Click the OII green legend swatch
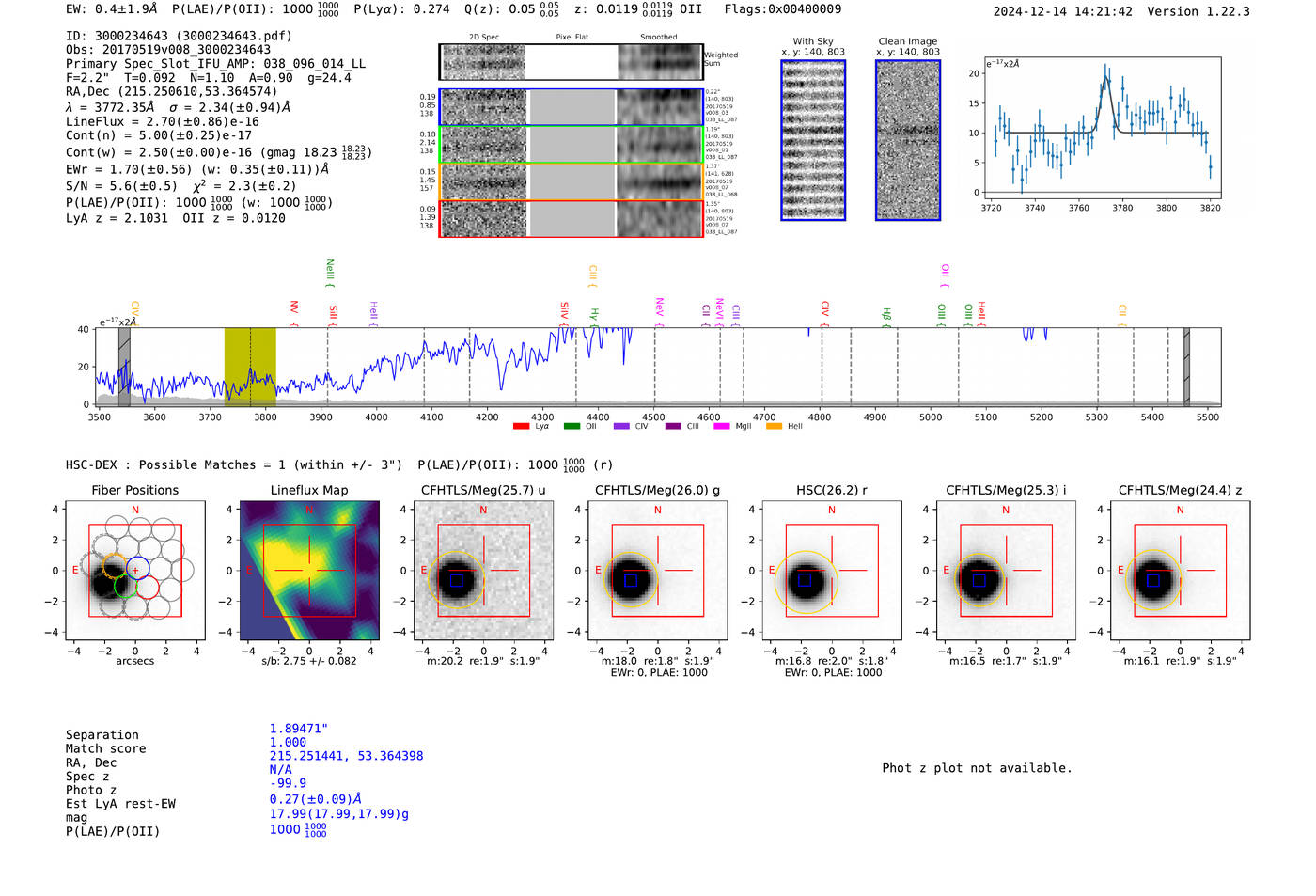 (x=572, y=427)
